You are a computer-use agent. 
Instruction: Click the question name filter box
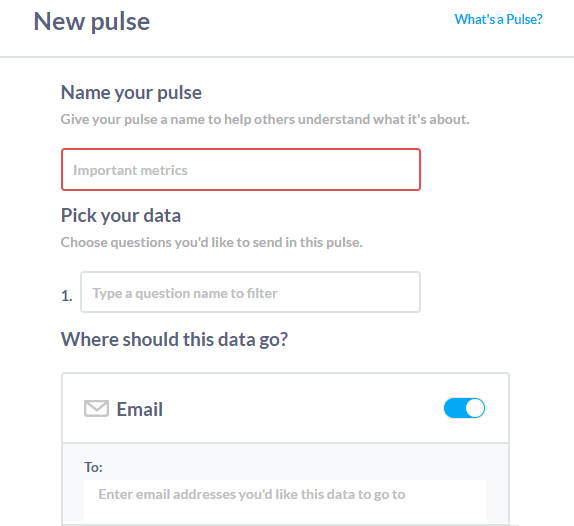pos(250,292)
